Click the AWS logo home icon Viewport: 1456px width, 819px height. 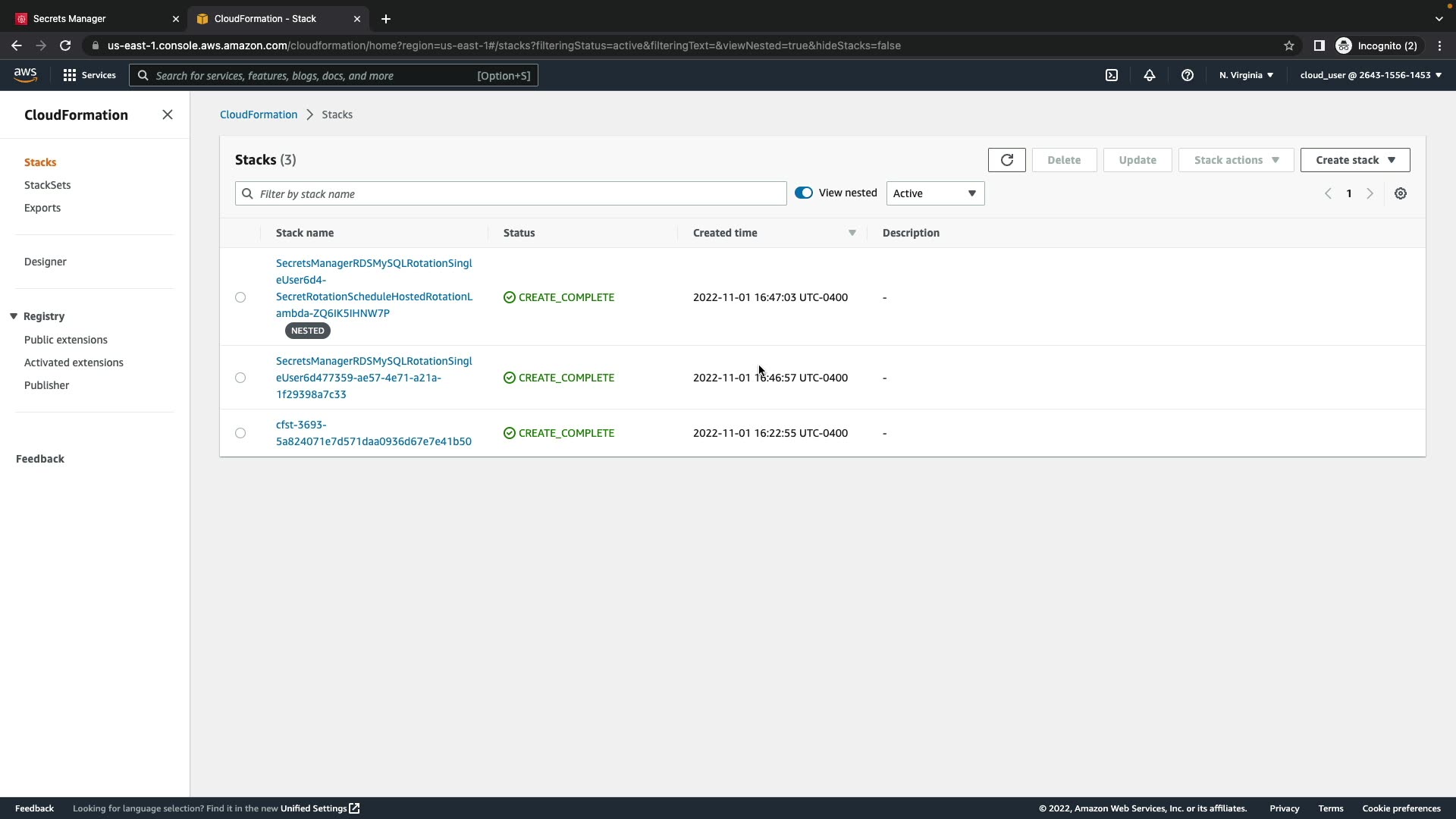(25, 74)
